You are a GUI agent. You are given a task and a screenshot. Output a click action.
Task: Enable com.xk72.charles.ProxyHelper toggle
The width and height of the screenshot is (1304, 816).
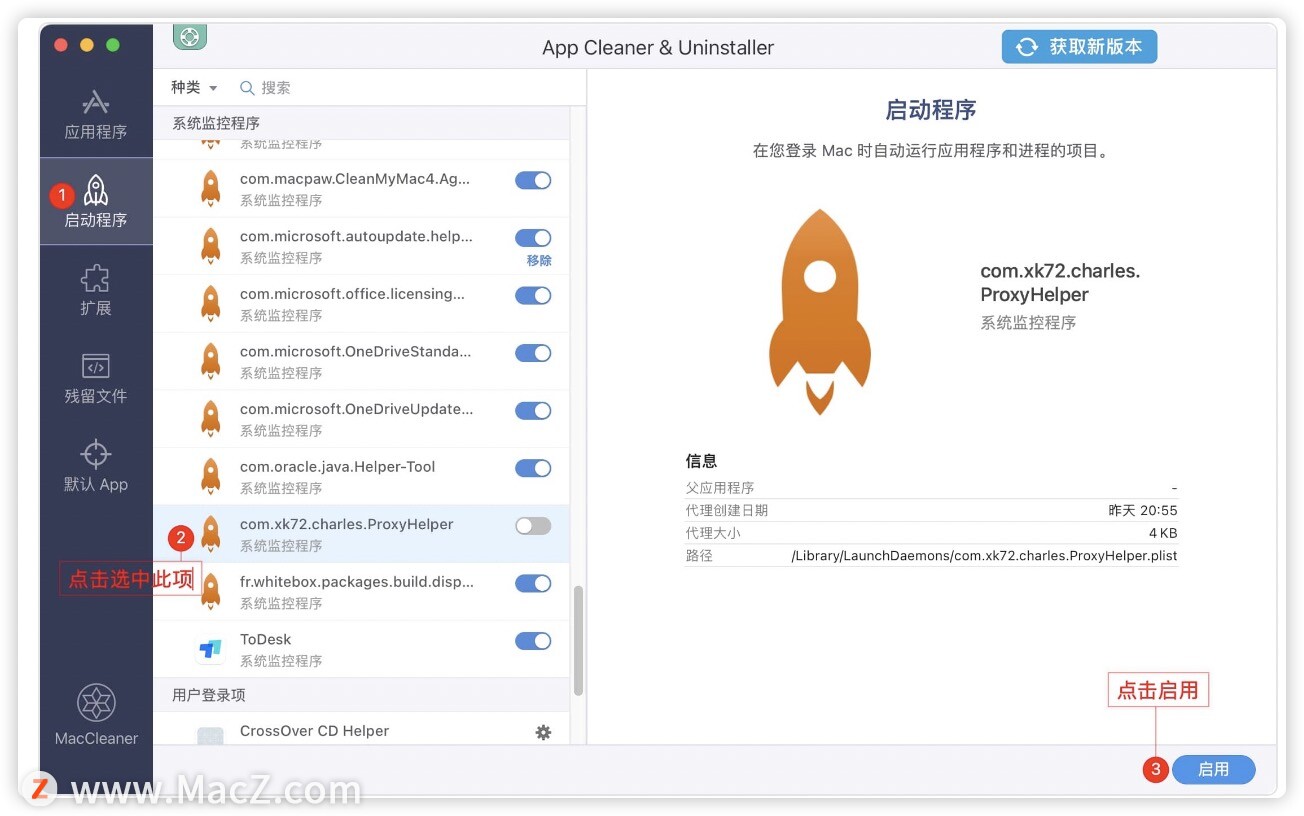coord(533,526)
